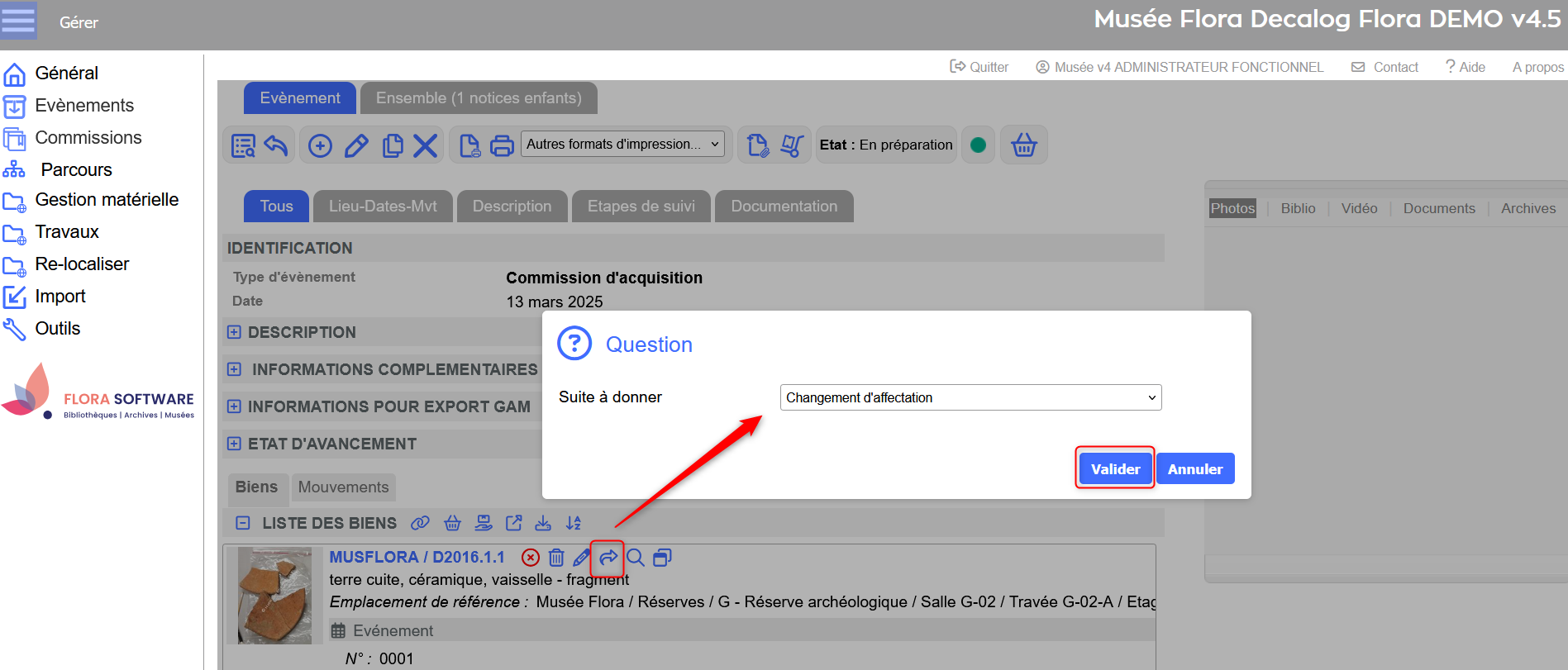Click the add new record plus icon

click(320, 146)
